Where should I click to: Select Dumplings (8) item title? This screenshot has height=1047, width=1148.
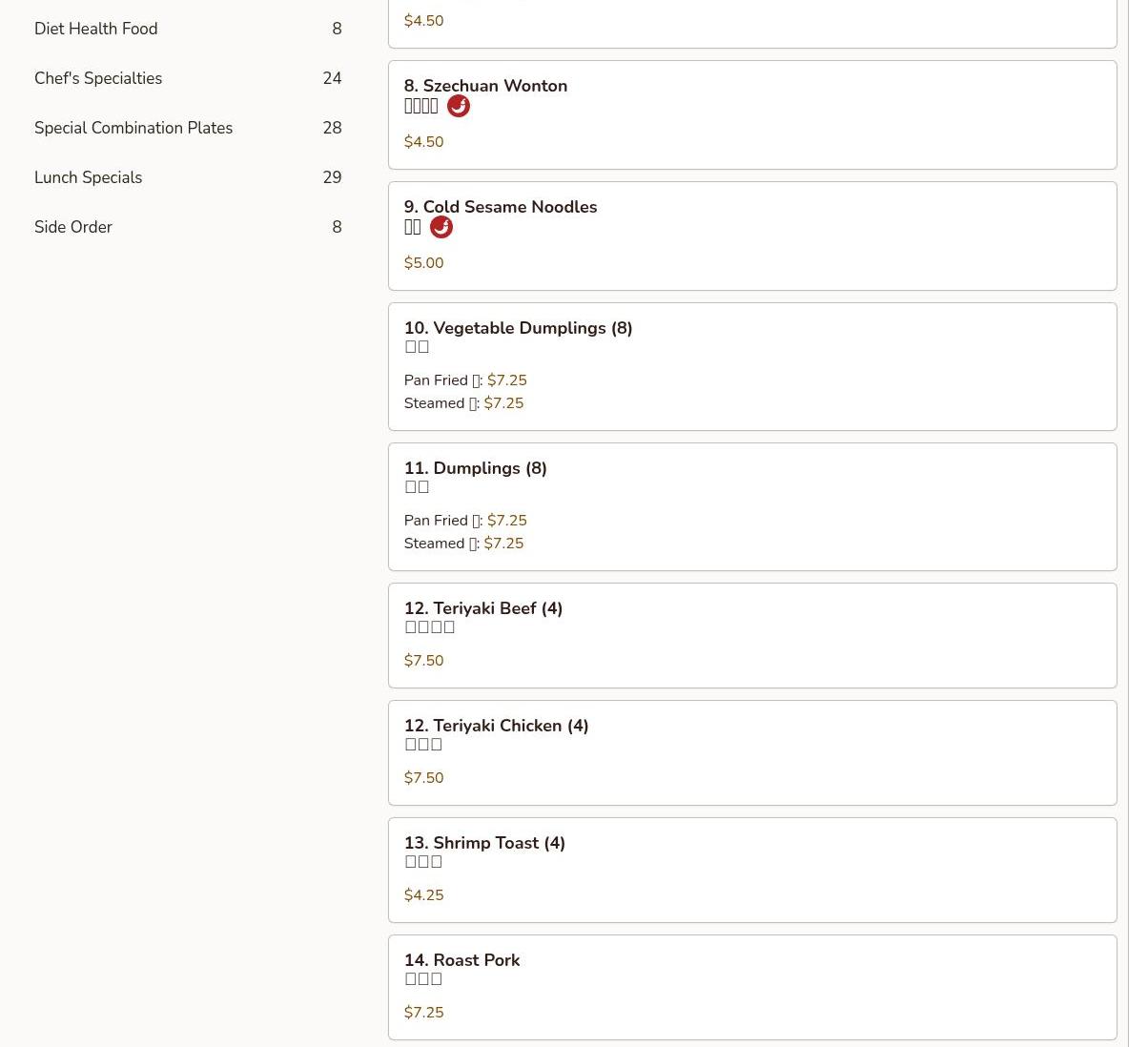(x=475, y=468)
